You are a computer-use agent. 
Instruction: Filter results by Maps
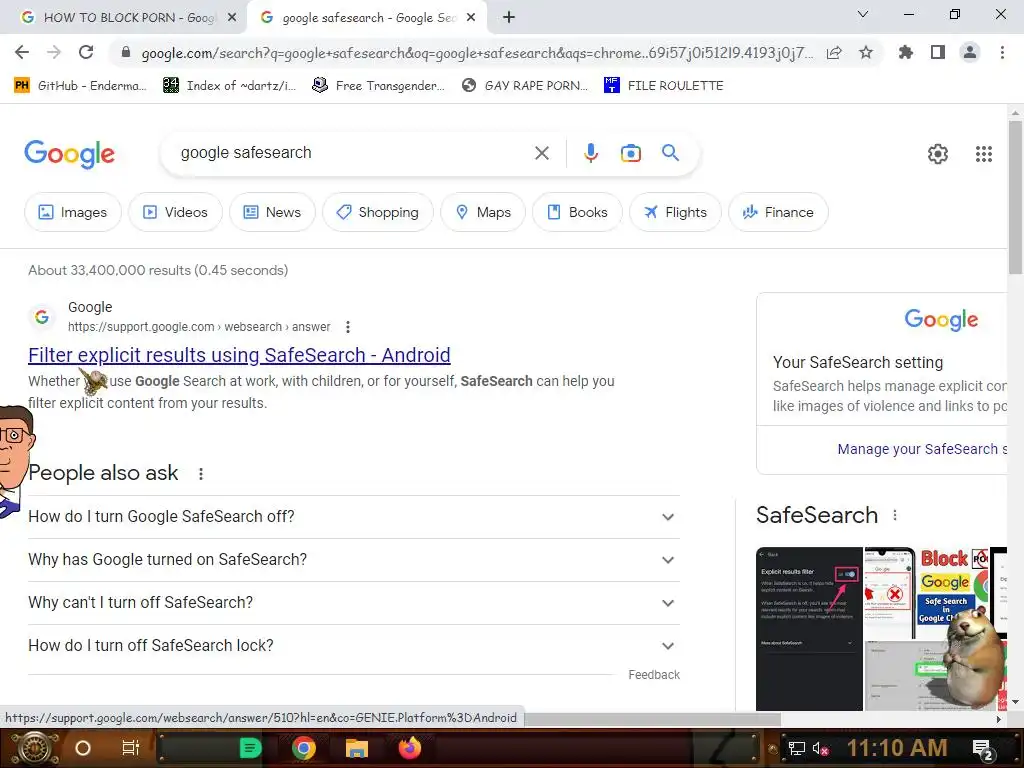click(483, 212)
